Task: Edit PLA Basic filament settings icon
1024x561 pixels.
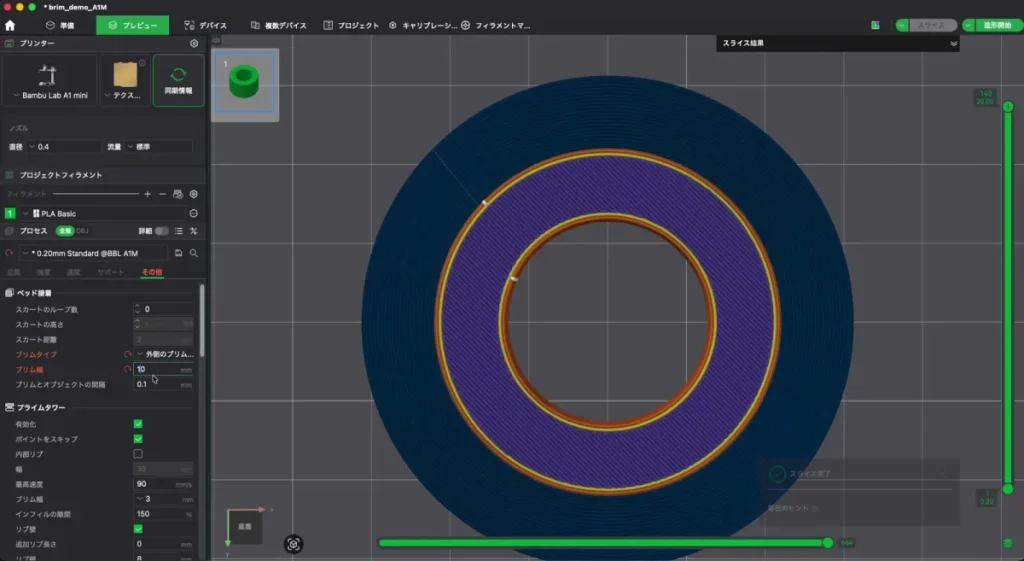Action: pyautogui.click(x=193, y=214)
